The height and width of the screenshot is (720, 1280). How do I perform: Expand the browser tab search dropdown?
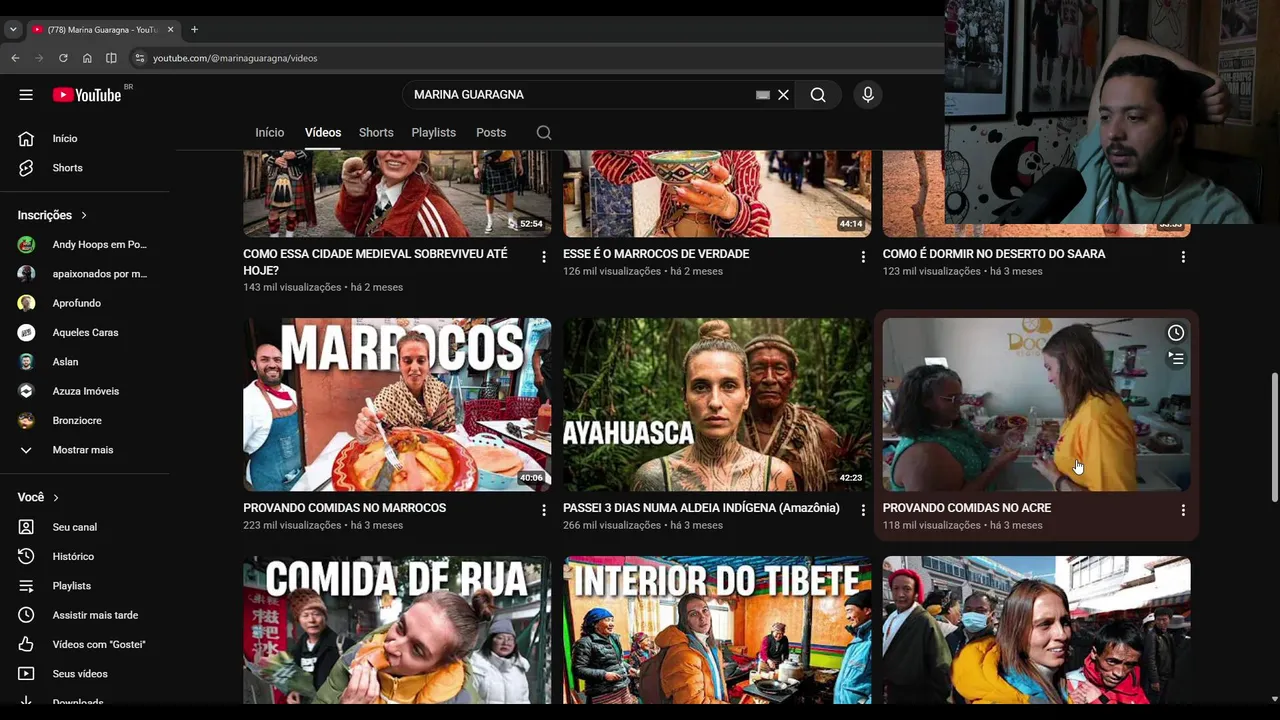point(13,30)
